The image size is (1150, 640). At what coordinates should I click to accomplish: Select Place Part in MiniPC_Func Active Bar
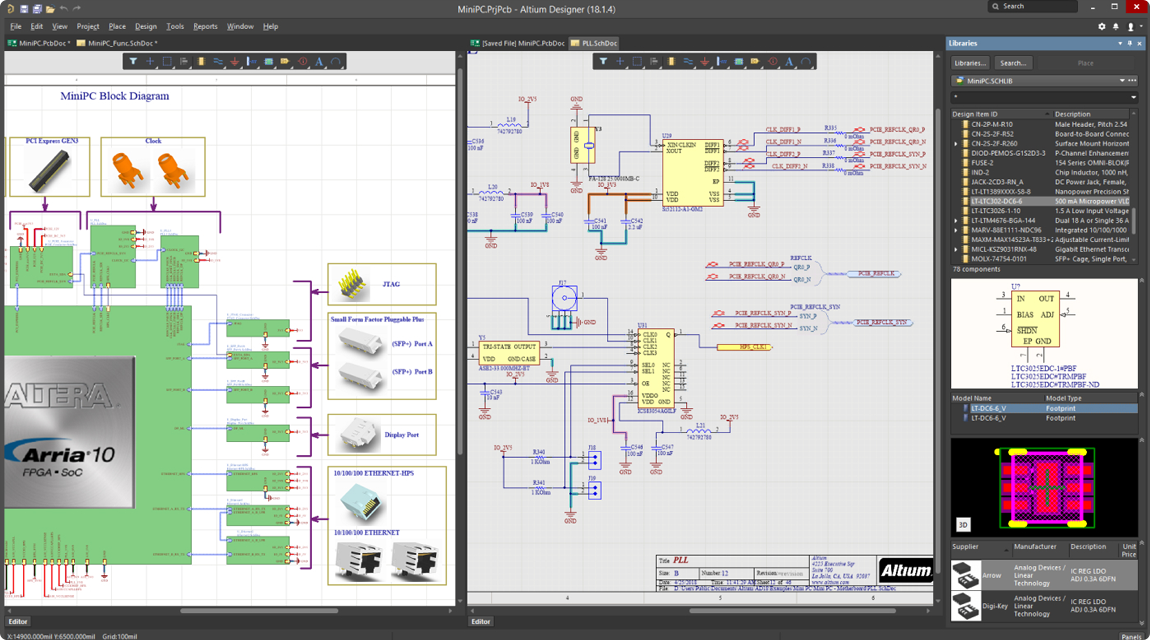(x=200, y=62)
